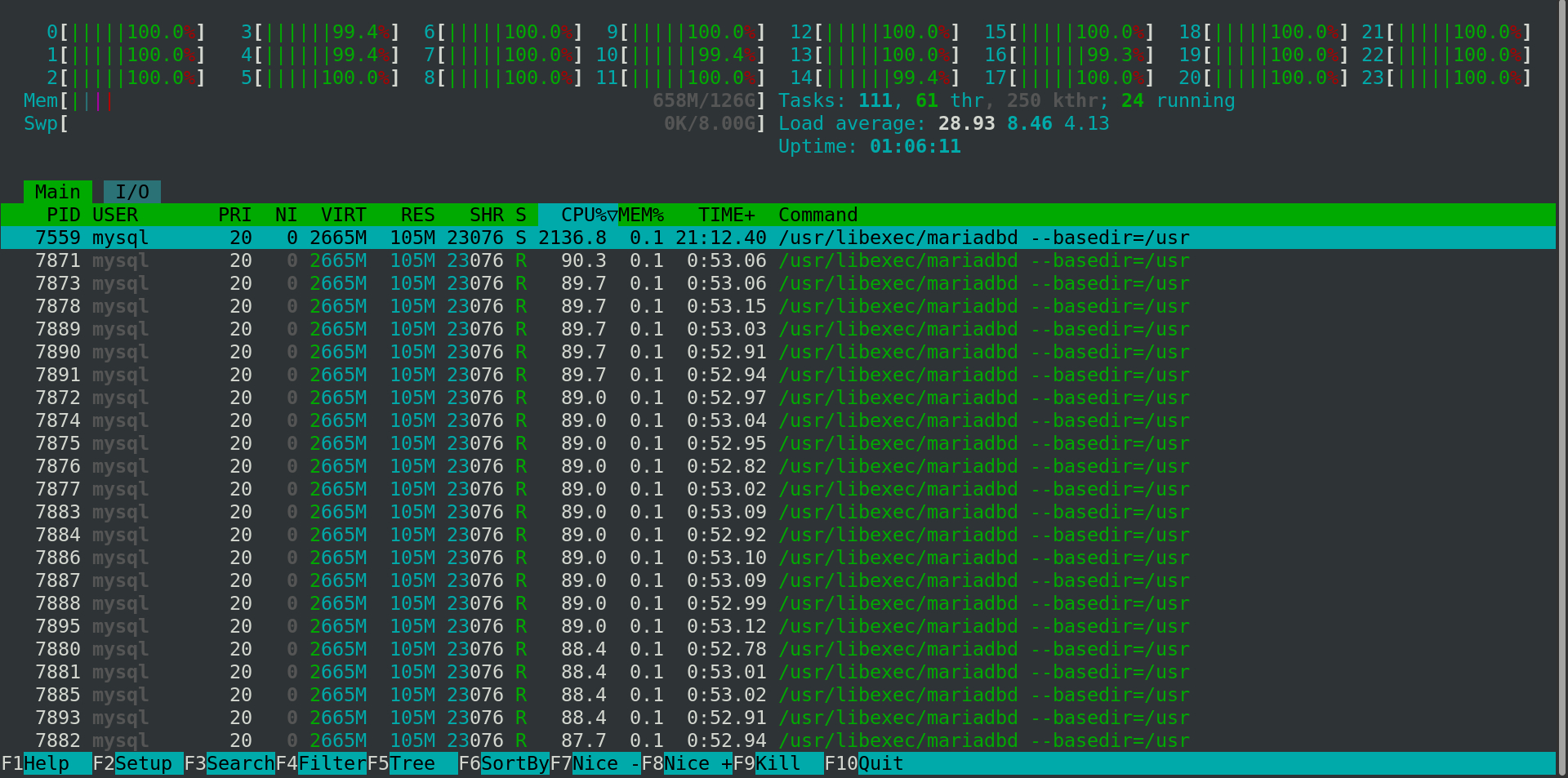
Task: Sort by VIRT column header
Action: [x=344, y=215]
